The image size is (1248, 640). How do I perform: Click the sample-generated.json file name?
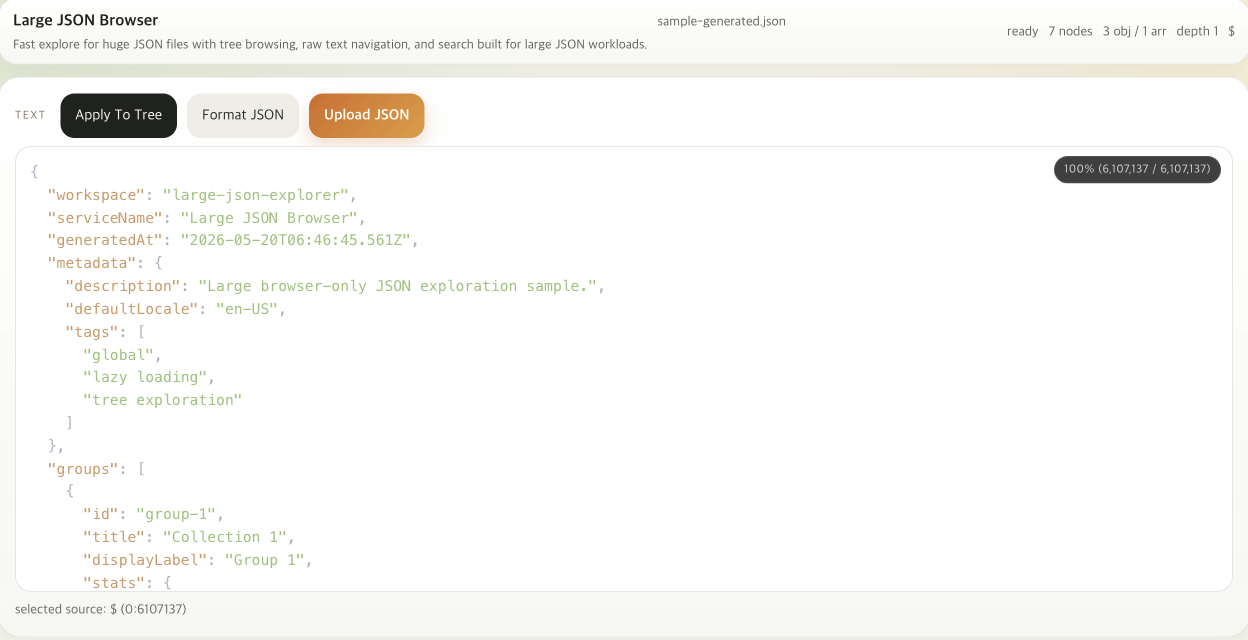coord(721,21)
